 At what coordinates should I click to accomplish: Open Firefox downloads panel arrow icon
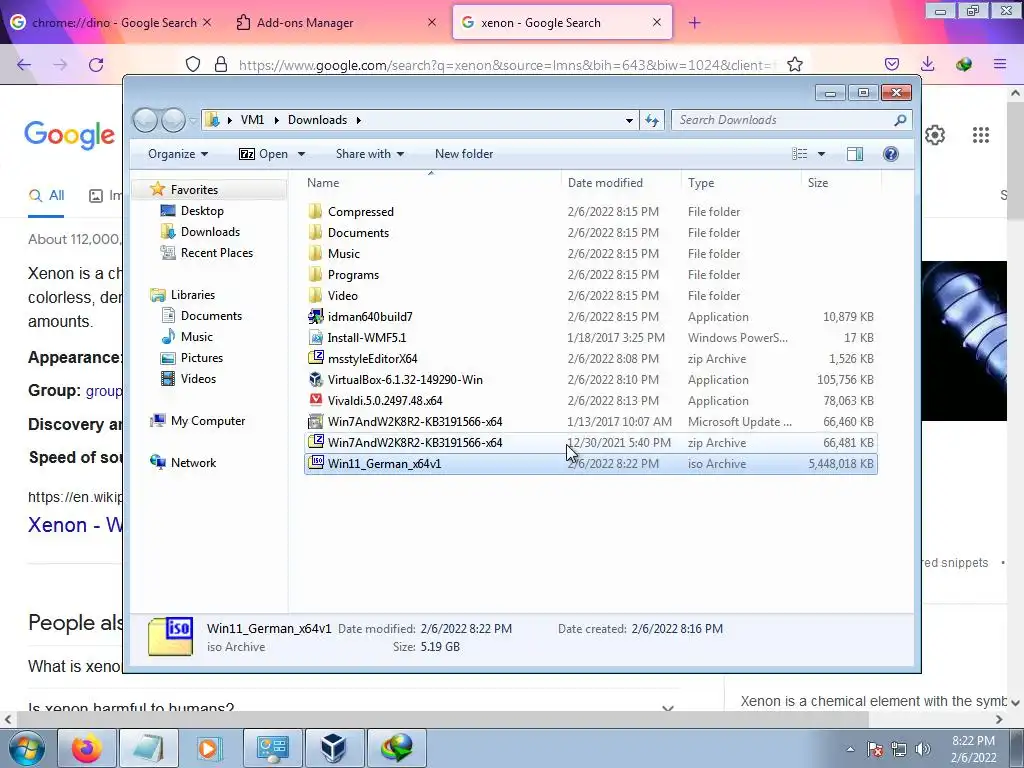927,64
